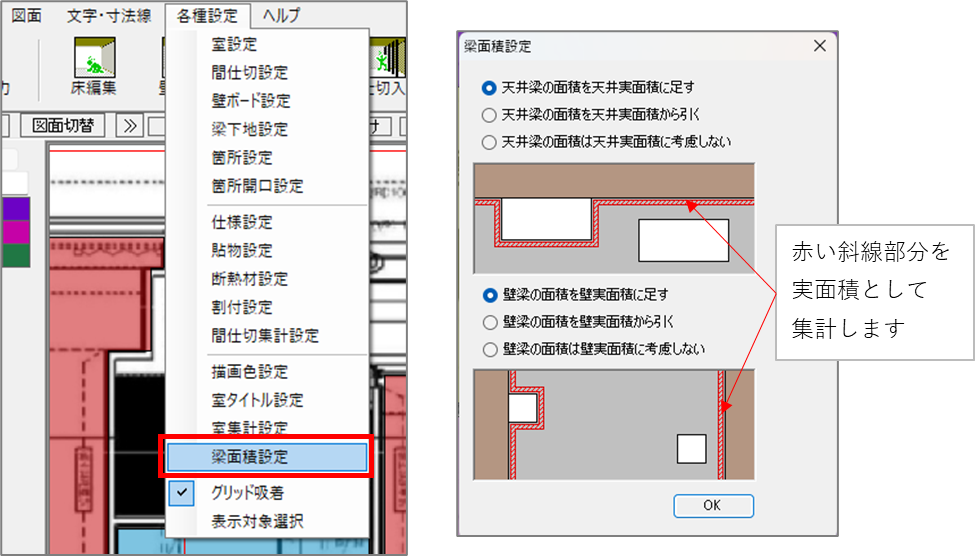Select 天井梁の面積を天井実面積から引く radio option
Viewport: 975px width, 556px height.
point(489,115)
